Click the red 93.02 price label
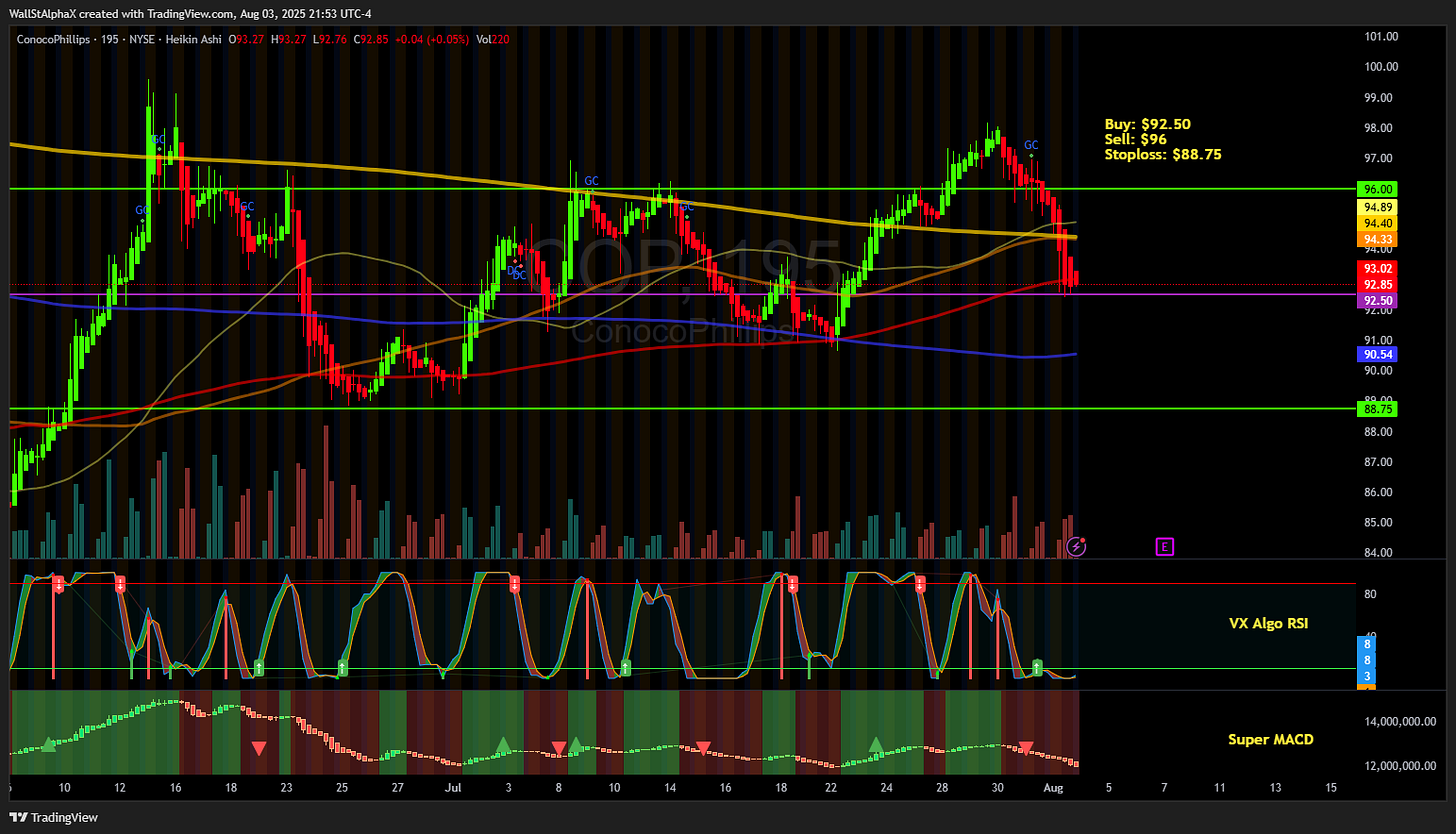This screenshot has height=834, width=1456. coord(1375,268)
